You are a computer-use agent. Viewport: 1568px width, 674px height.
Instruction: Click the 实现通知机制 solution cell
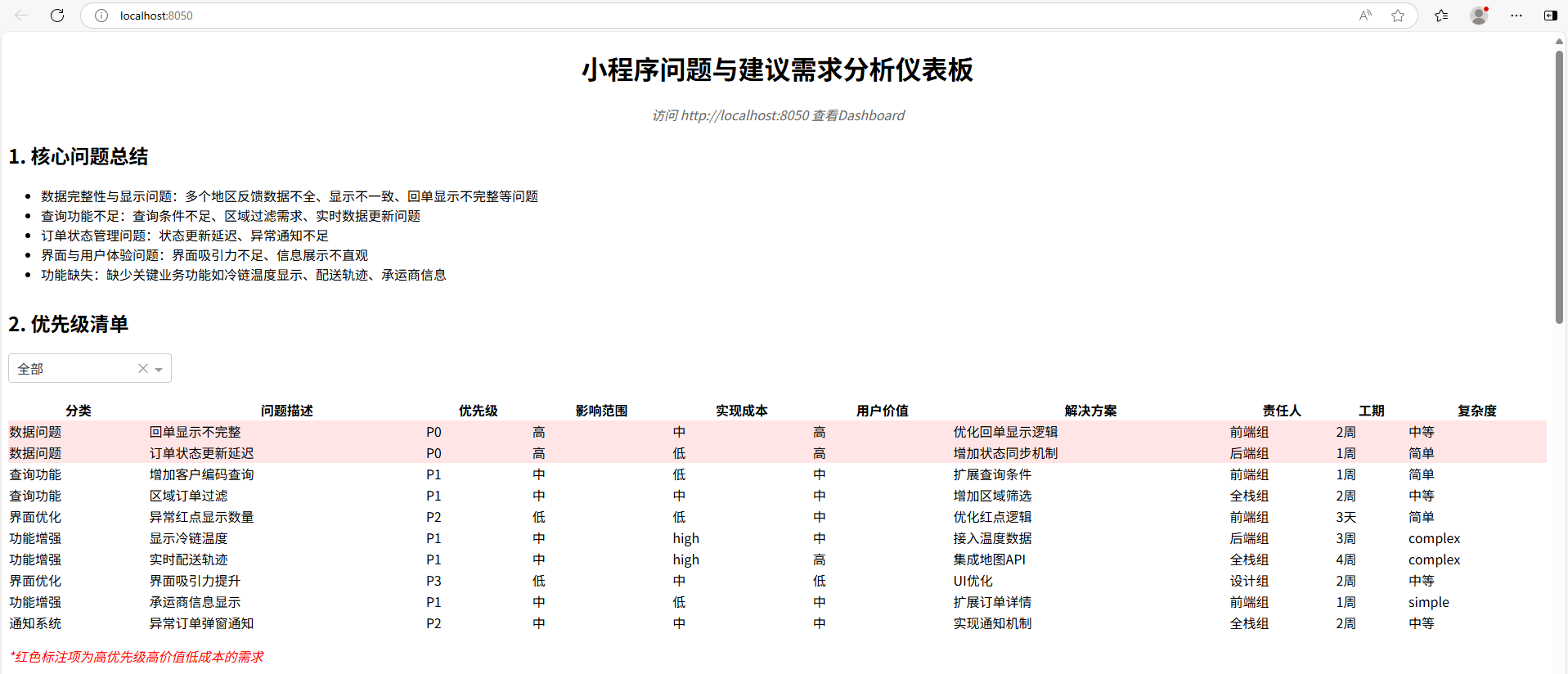click(1091, 623)
